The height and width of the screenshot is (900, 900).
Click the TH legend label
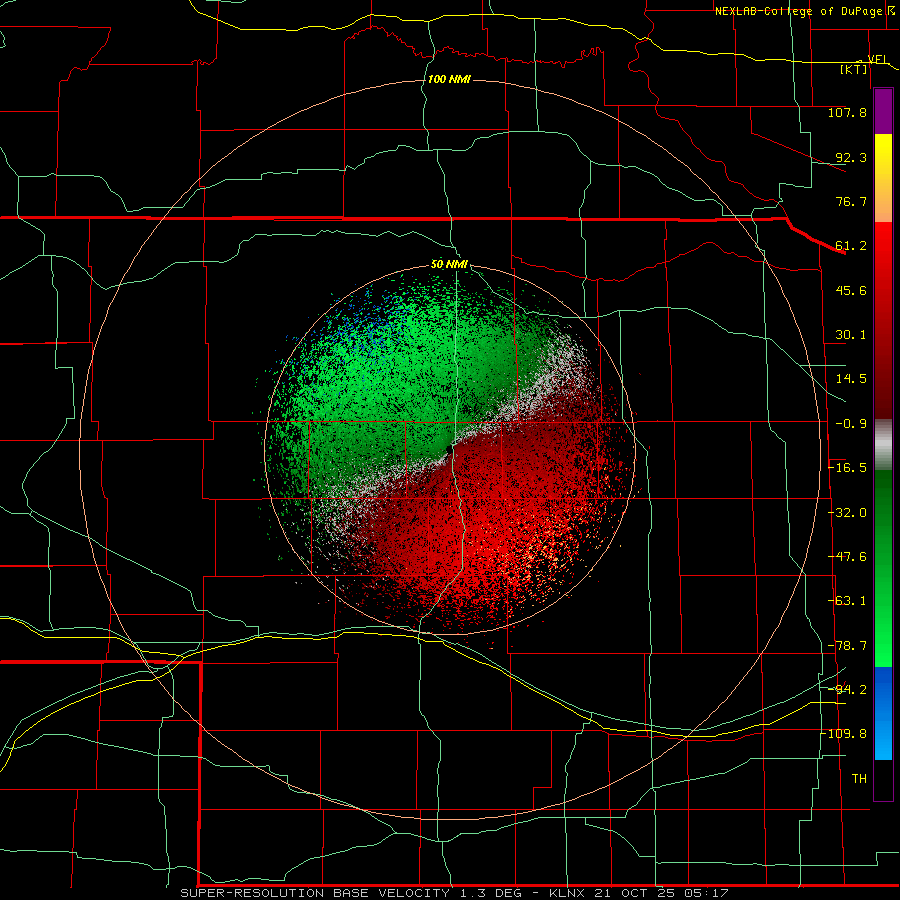pos(859,779)
